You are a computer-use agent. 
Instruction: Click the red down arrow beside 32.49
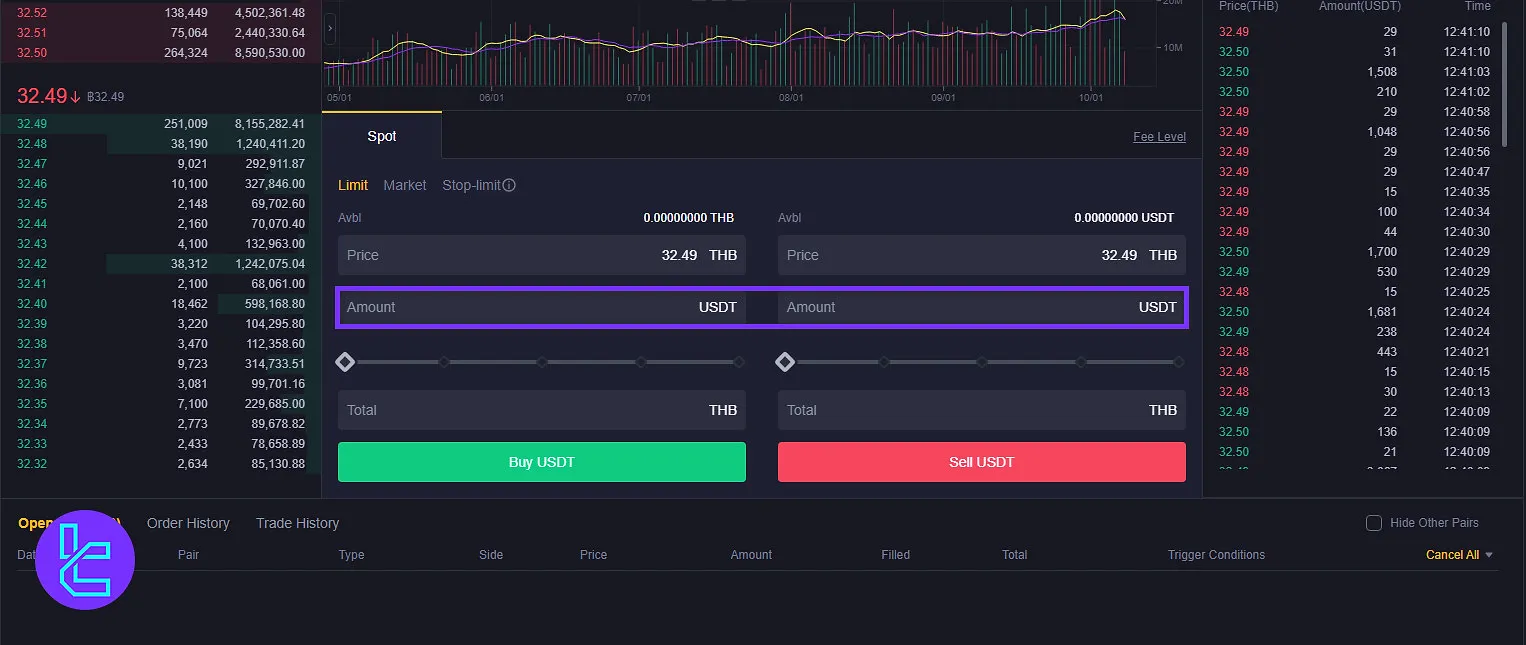pos(75,96)
